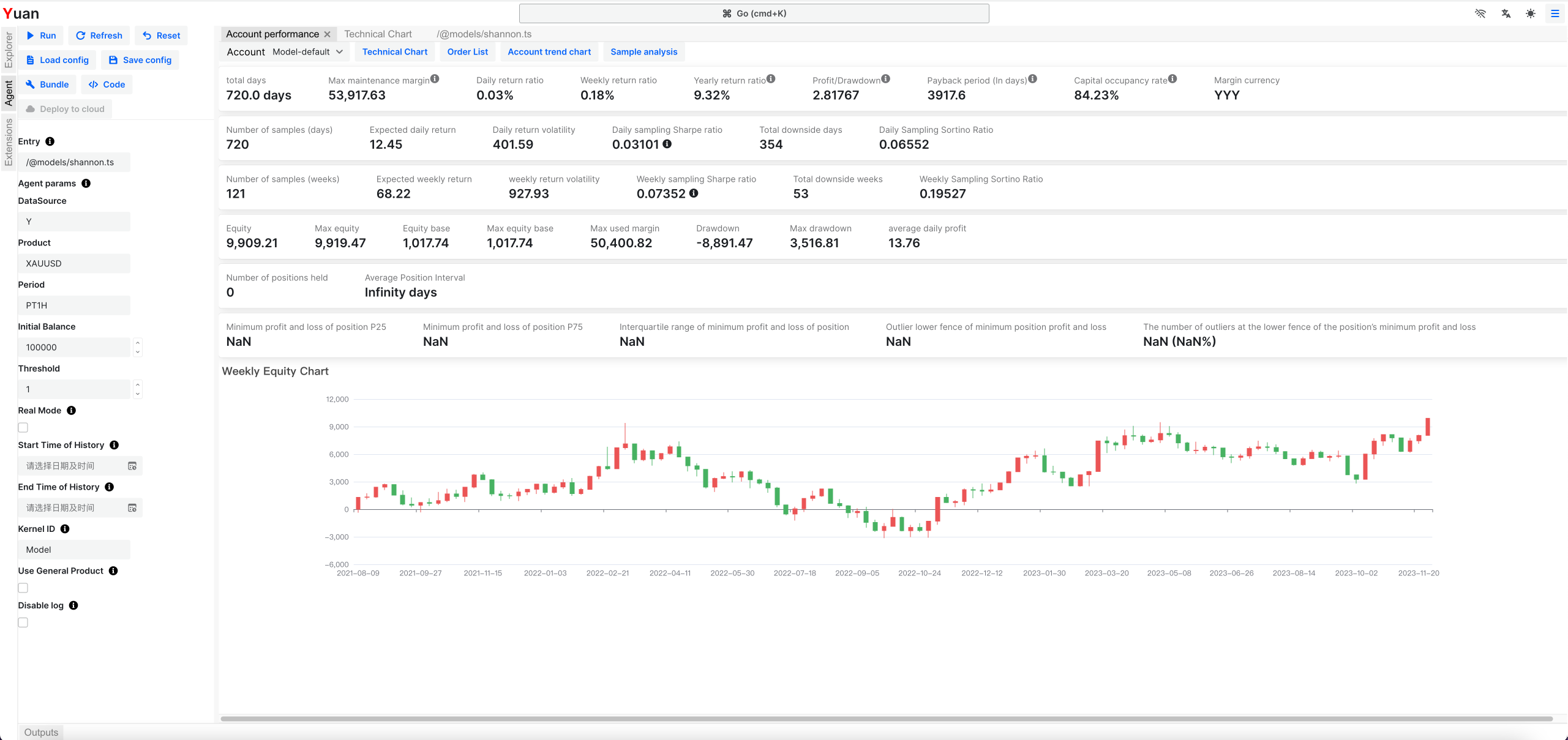Screen dimensions: 1568x740
Task: Click the last red candle in equity chart
Action: 1428,427
